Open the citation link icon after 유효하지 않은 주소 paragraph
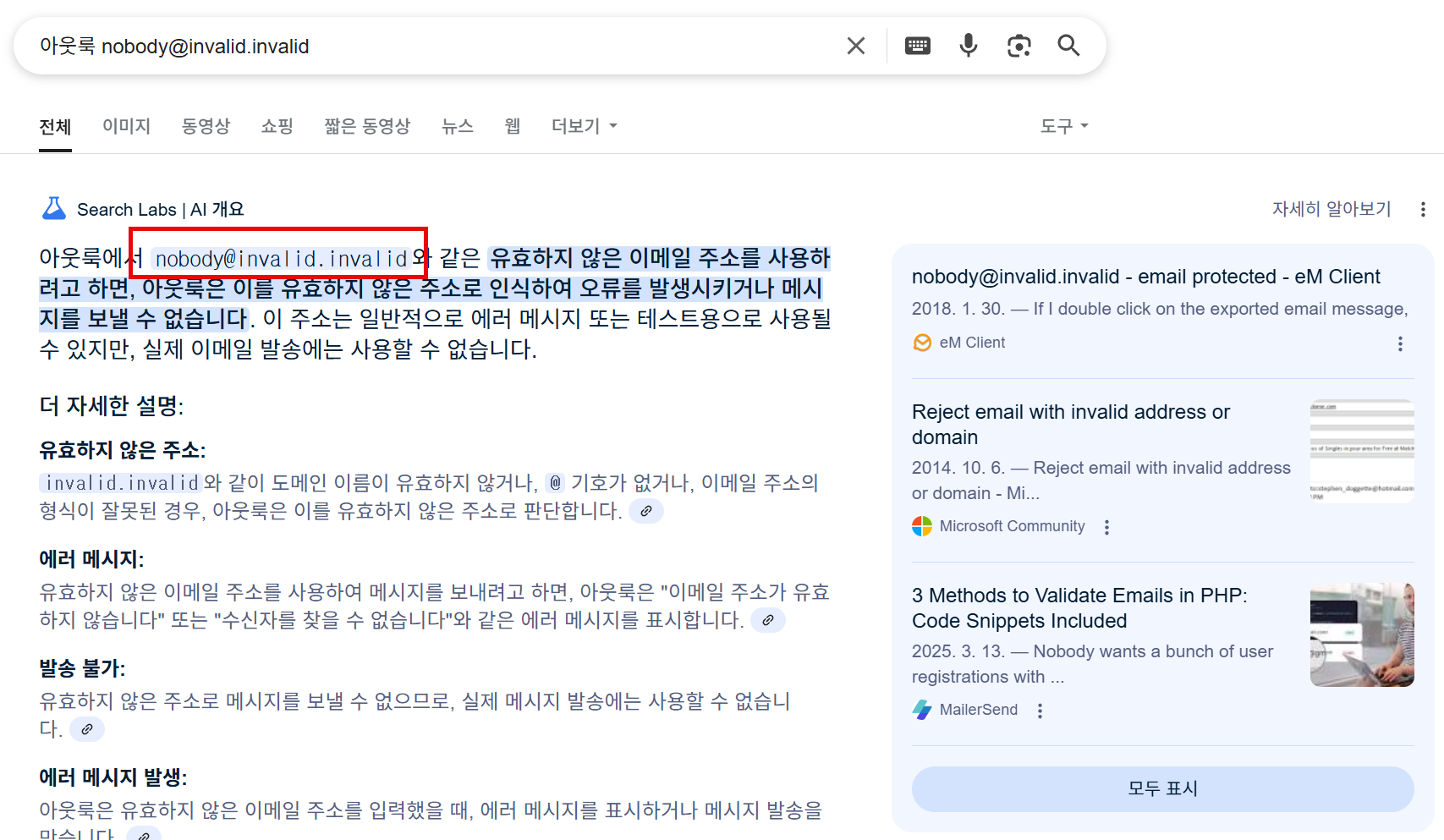Screen dimensions: 1444x840 [646, 511]
